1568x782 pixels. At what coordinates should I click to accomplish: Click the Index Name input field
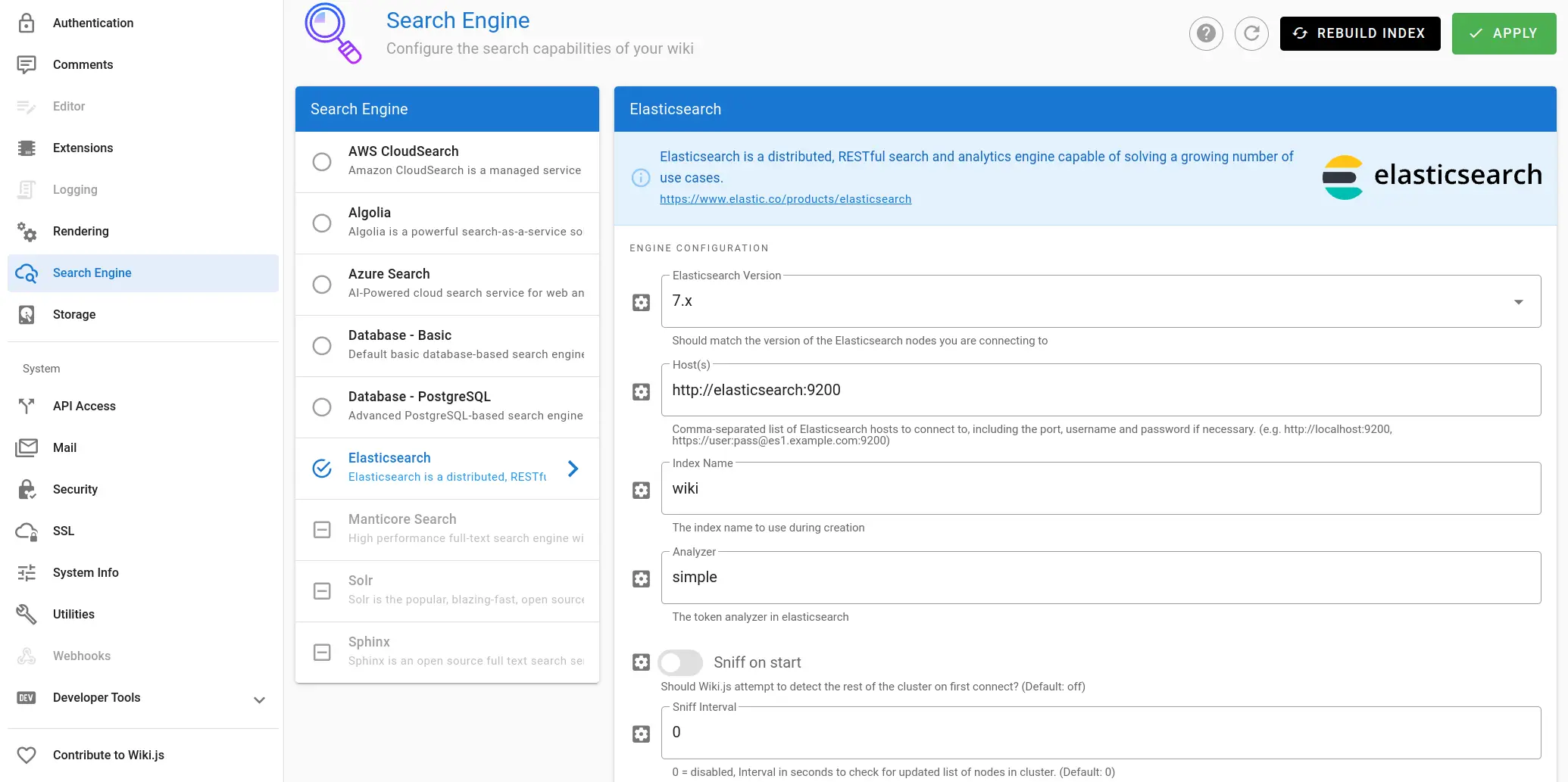1101,489
